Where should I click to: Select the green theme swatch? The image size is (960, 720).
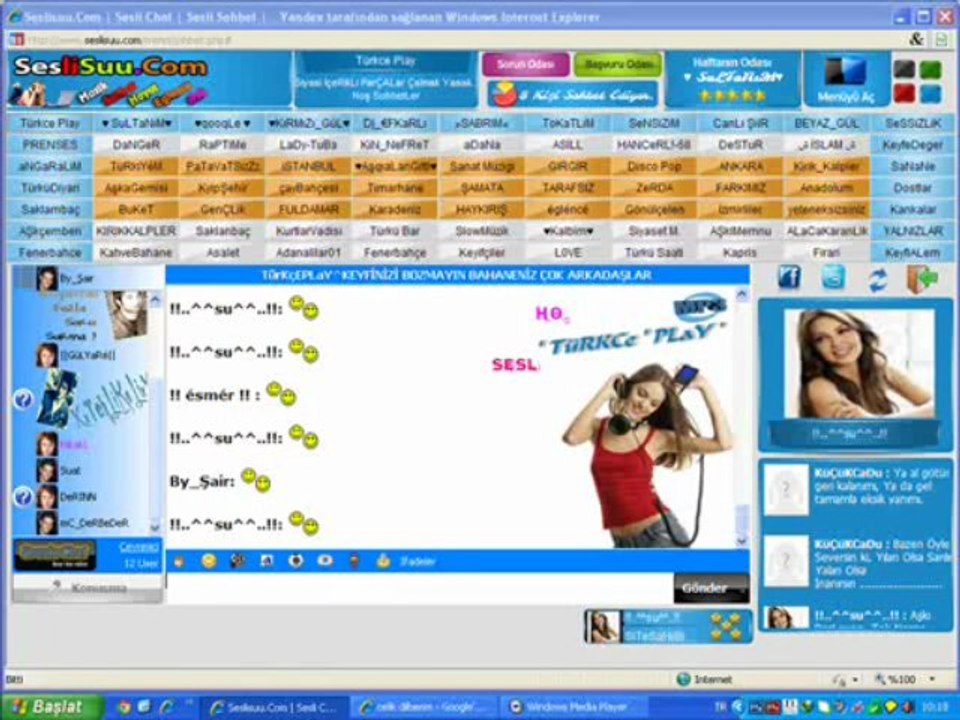click(931, 69)
